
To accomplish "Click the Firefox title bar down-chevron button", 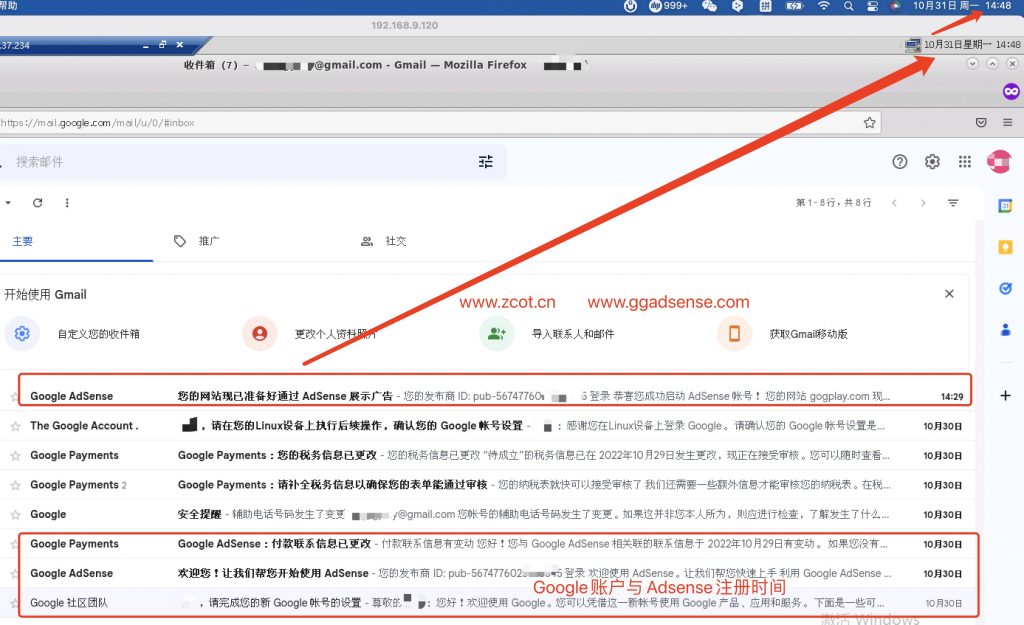I will (x=972, y=63).
